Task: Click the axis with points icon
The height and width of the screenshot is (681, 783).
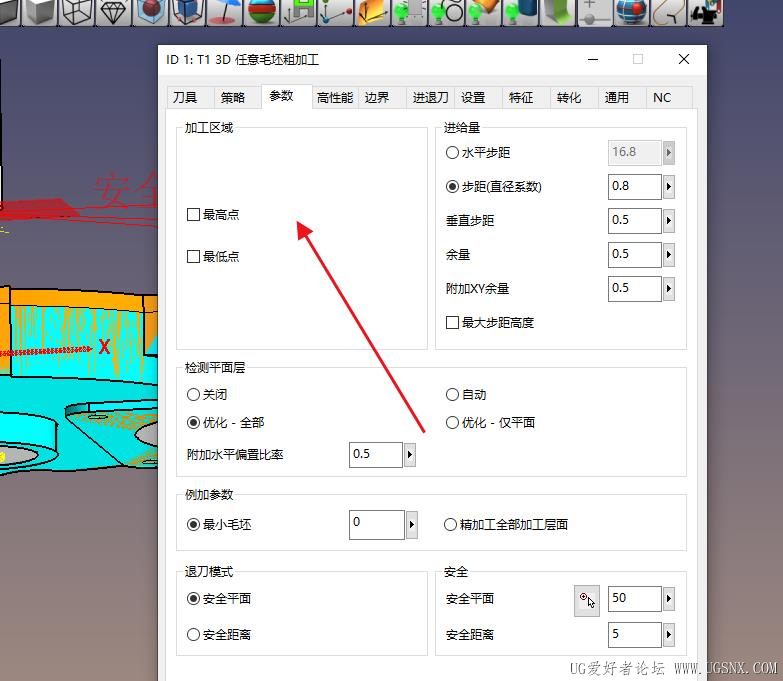Action: click(335, 11)
